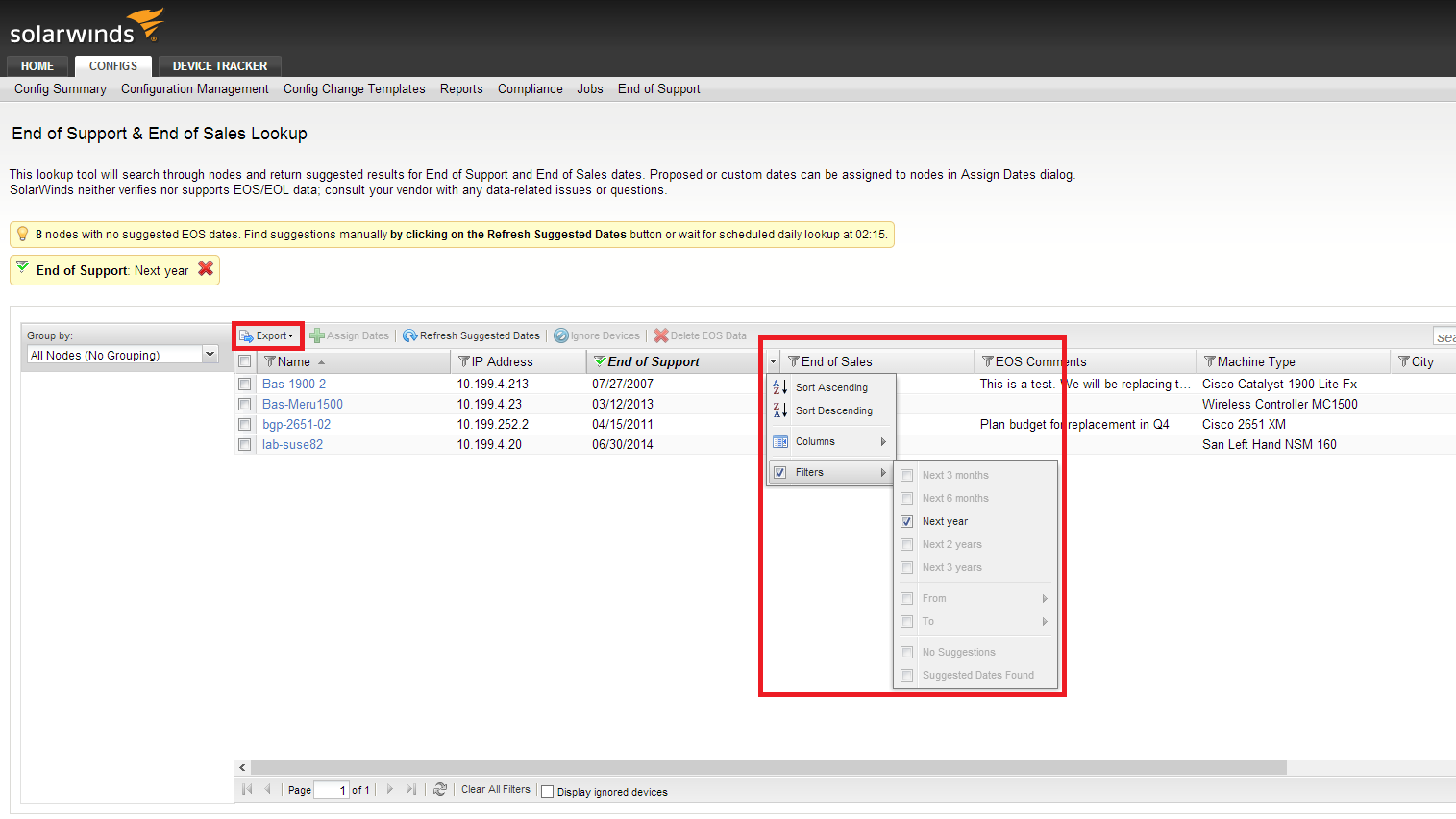
Task: Click filter icon in Machine Type column
Action: tap(1210, 361)
